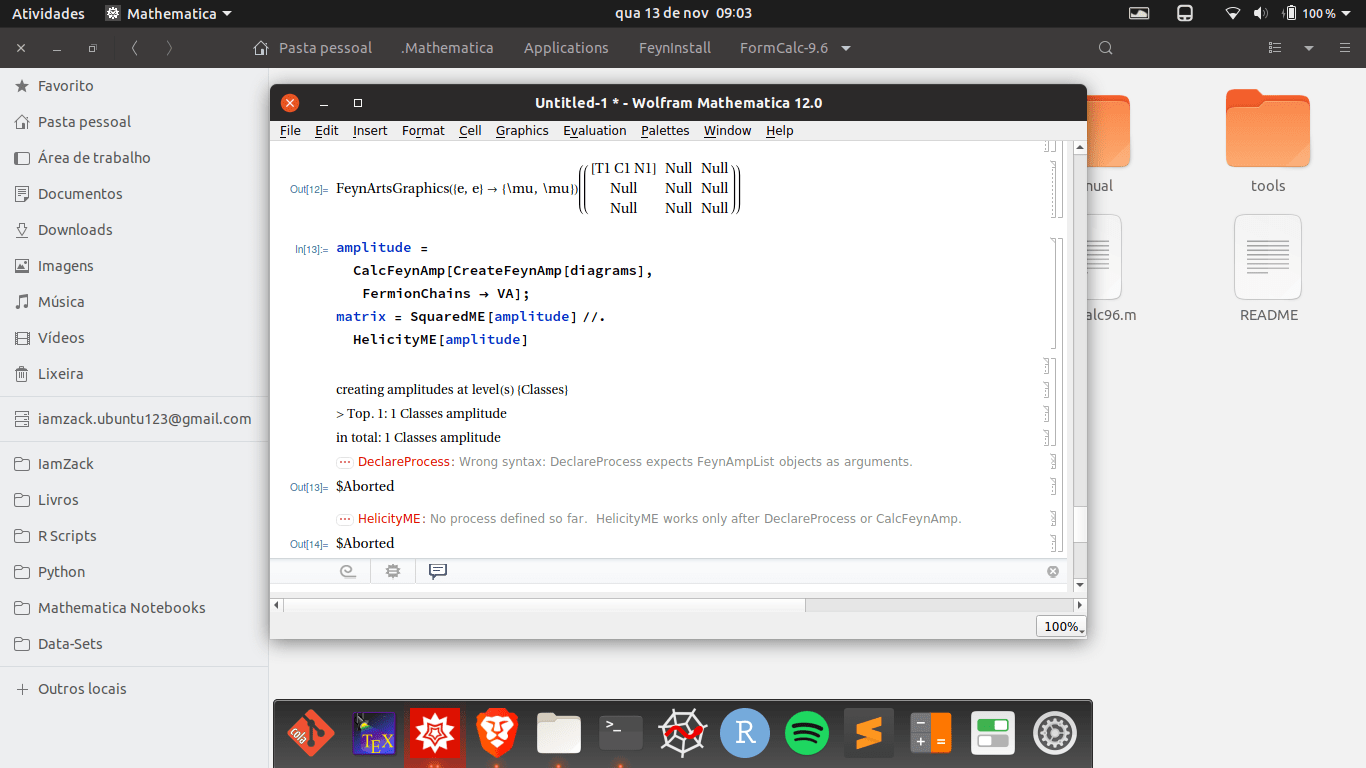
Task: Dismiss status bar messages with the X icon
Action: click(1052, 571)
